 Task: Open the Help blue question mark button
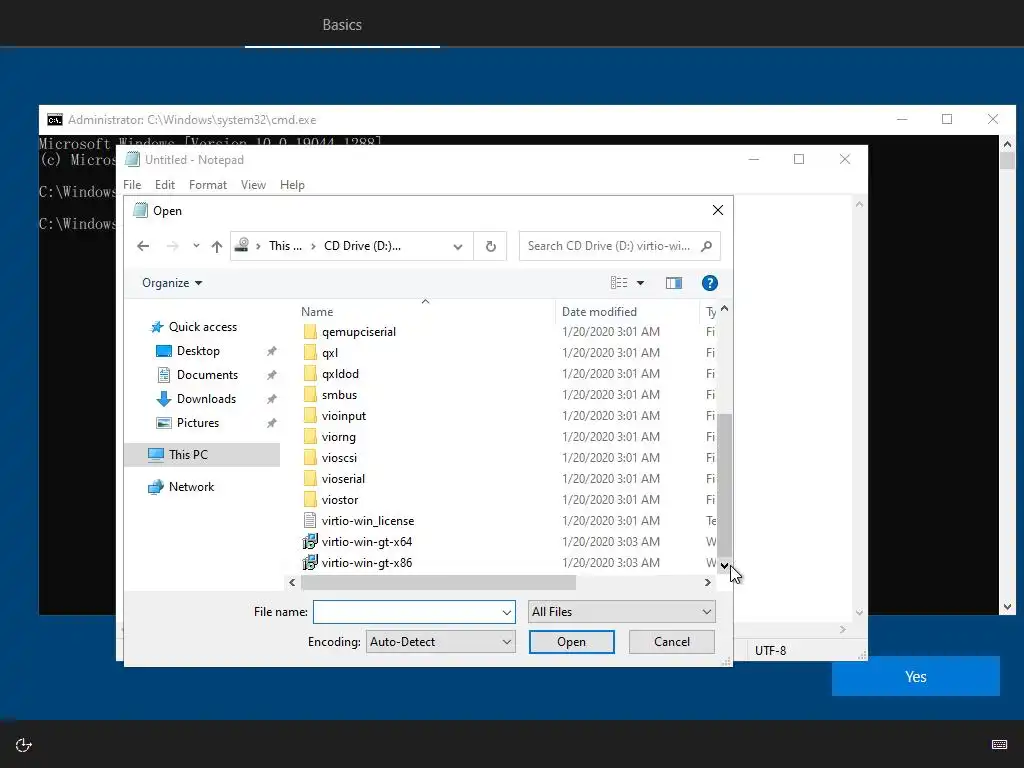click(x=710, y=283)
